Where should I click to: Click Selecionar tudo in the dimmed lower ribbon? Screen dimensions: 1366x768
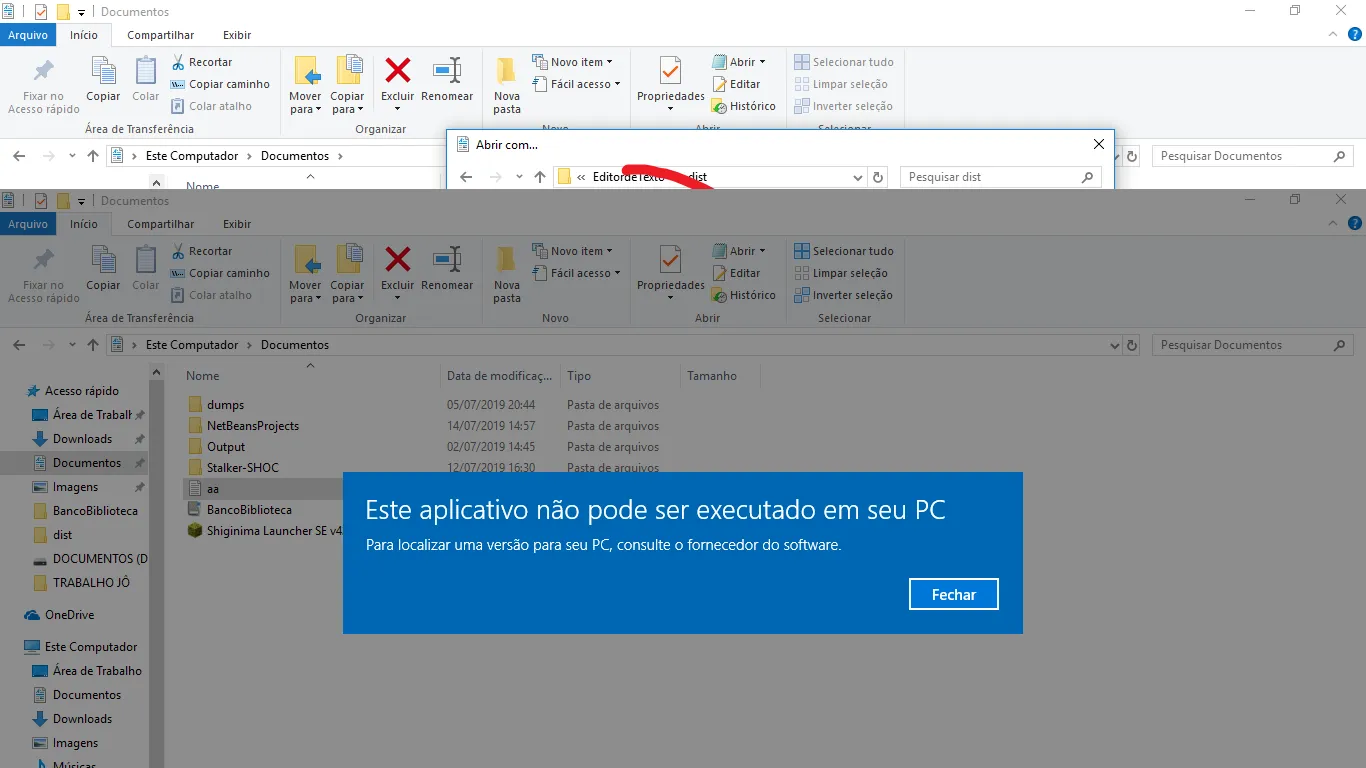coord(844,251)
